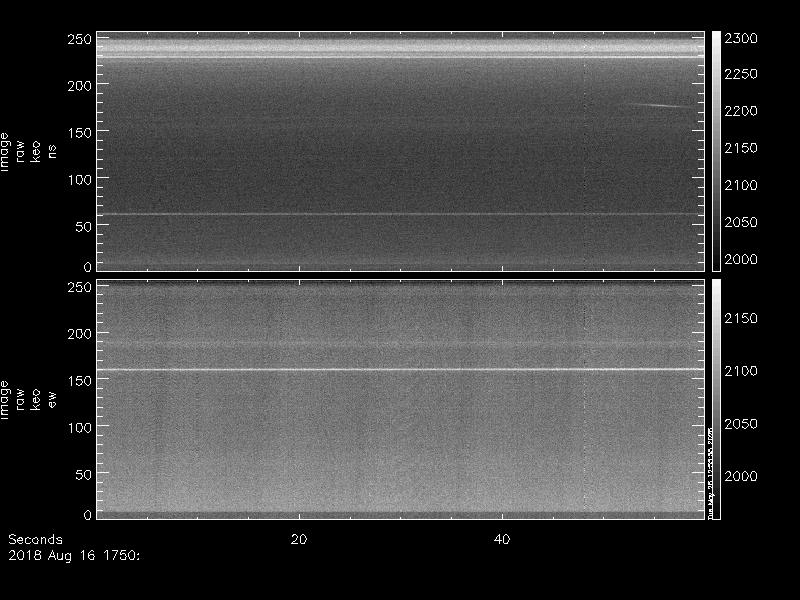Click the '2200' label on upper colorbar
This screenshot has height=600, width=800.
741,111
